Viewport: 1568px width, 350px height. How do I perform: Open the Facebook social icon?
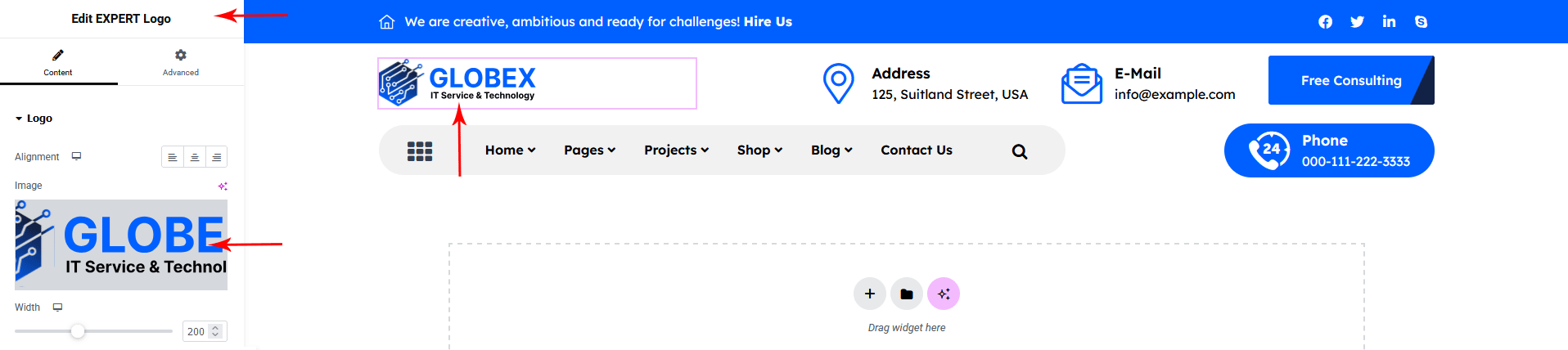point(1325,22)
